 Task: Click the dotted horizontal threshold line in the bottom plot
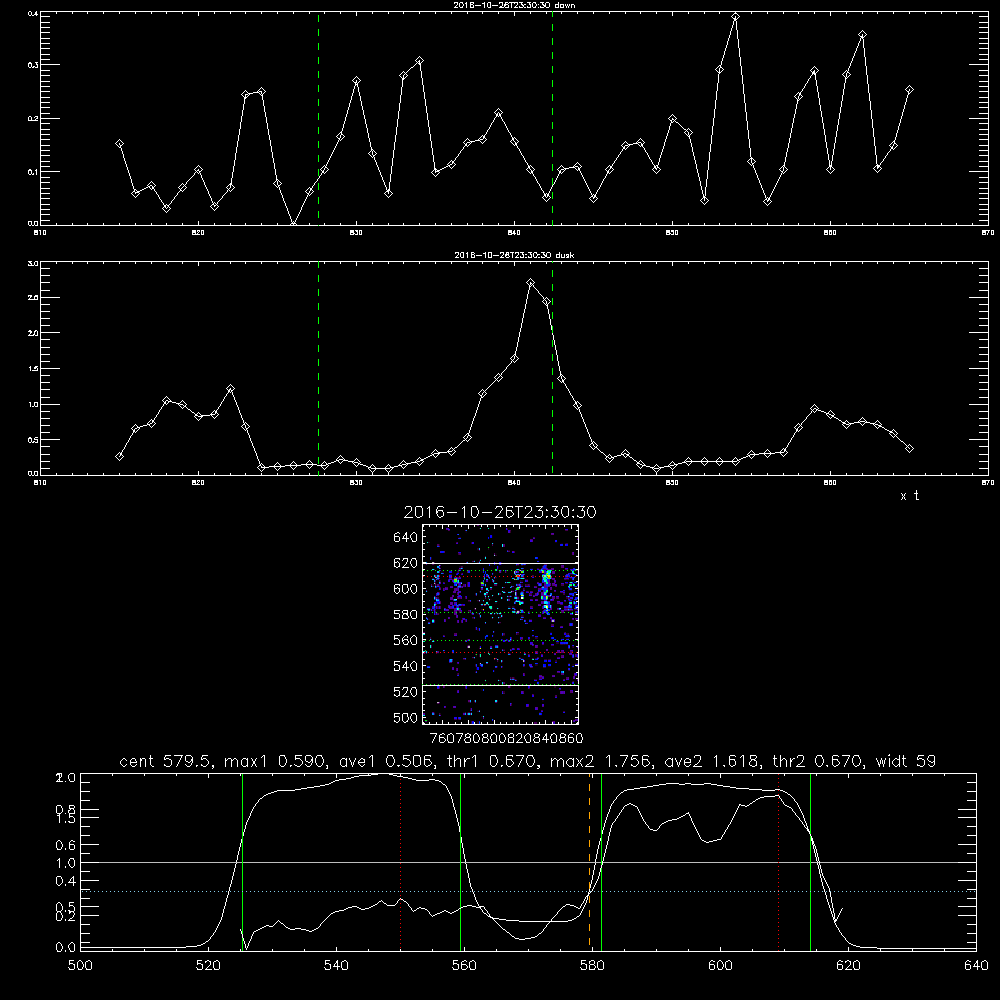click(528, 891)
